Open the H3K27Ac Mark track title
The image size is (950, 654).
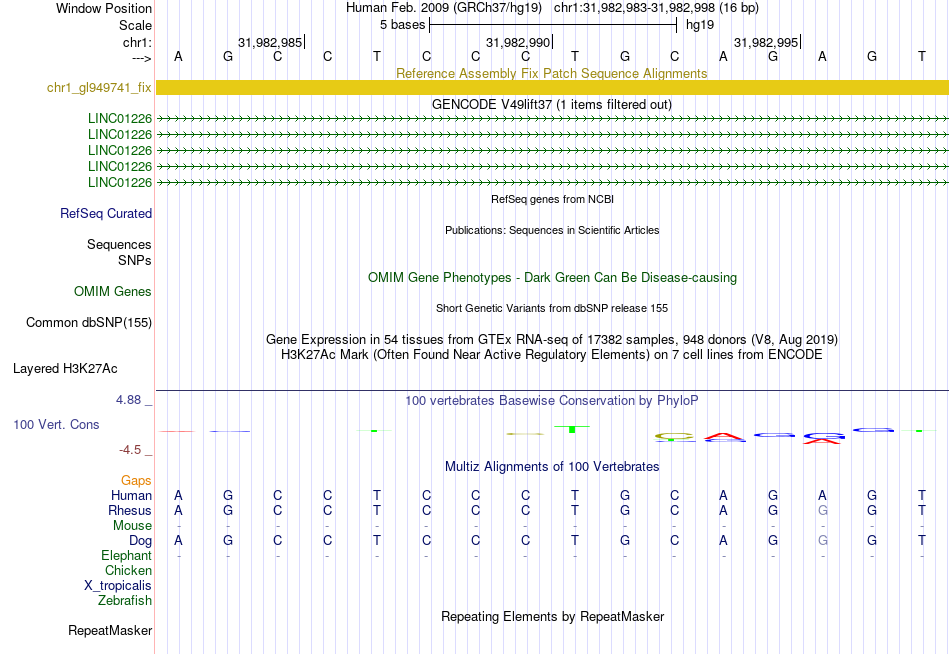point(552,355)
